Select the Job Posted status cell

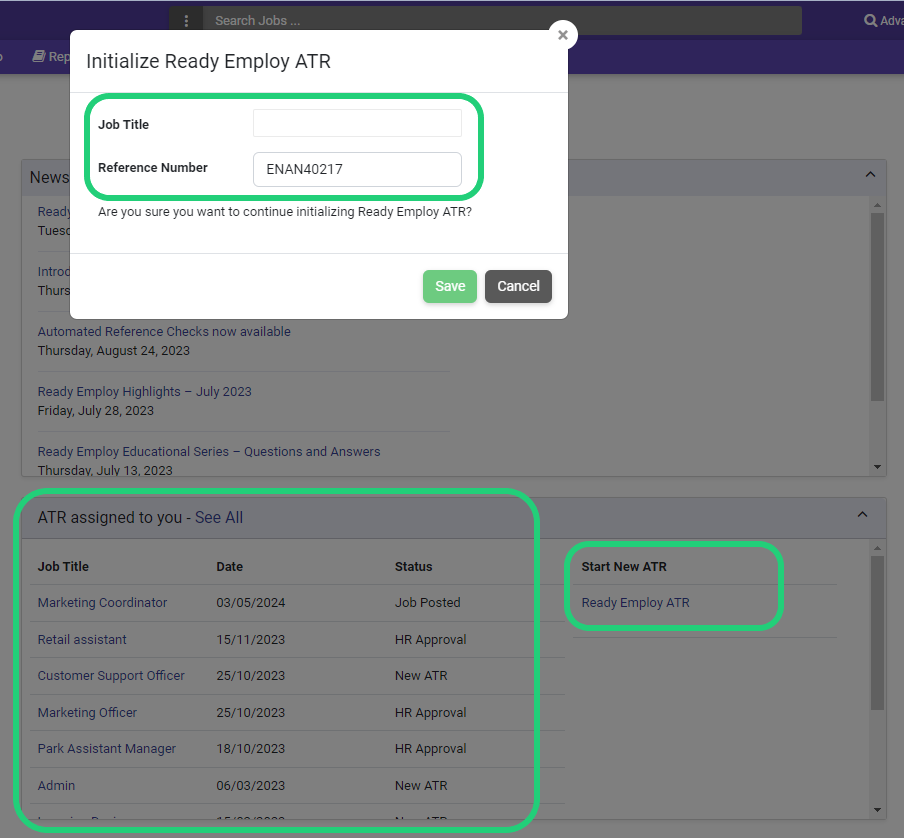[427, 602]
